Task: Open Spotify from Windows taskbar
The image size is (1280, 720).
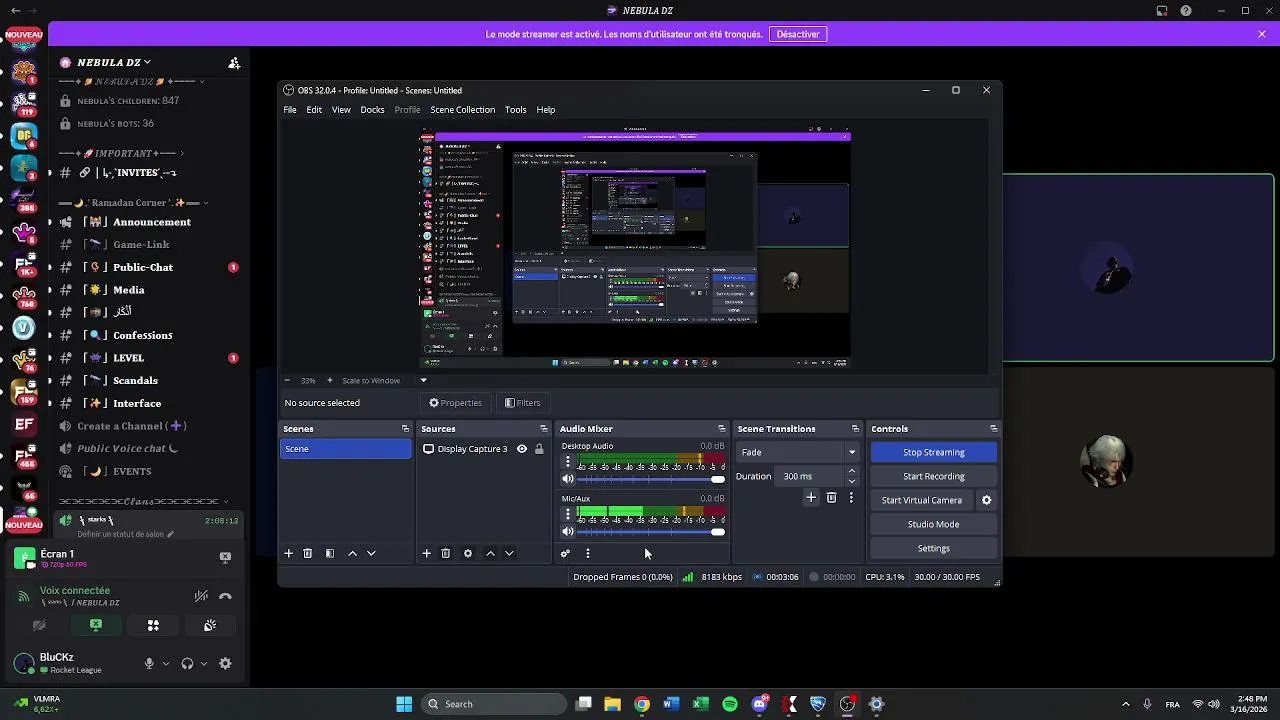Action: (x=730, y=704)
